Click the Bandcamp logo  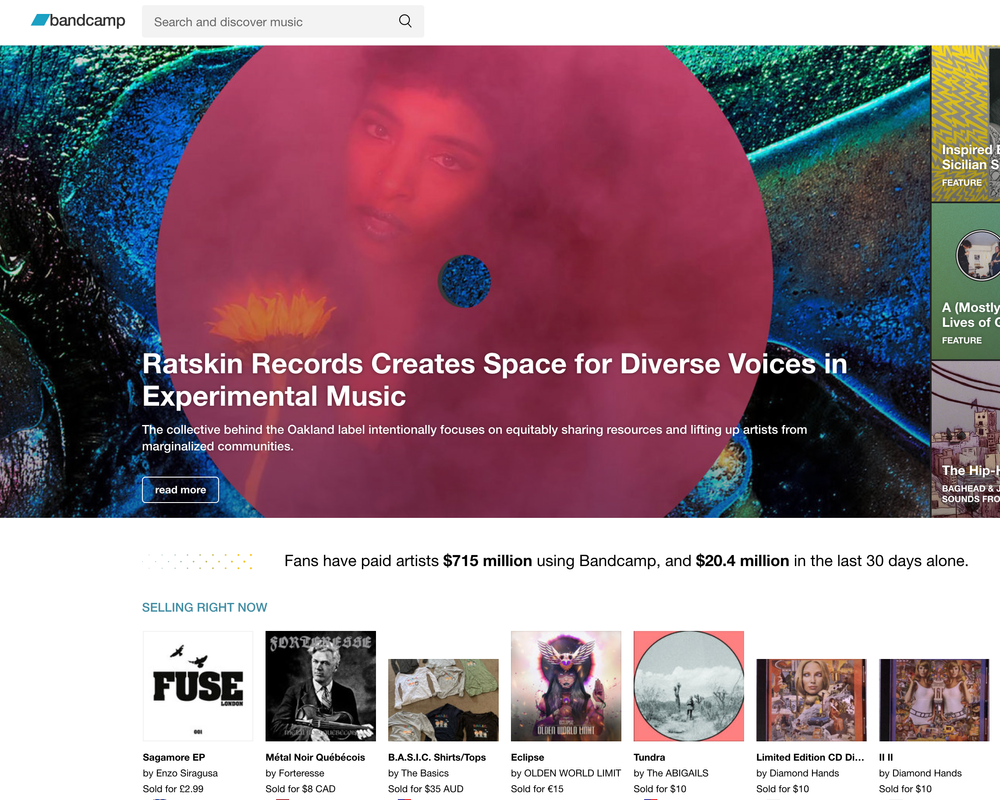click(78, 20)
